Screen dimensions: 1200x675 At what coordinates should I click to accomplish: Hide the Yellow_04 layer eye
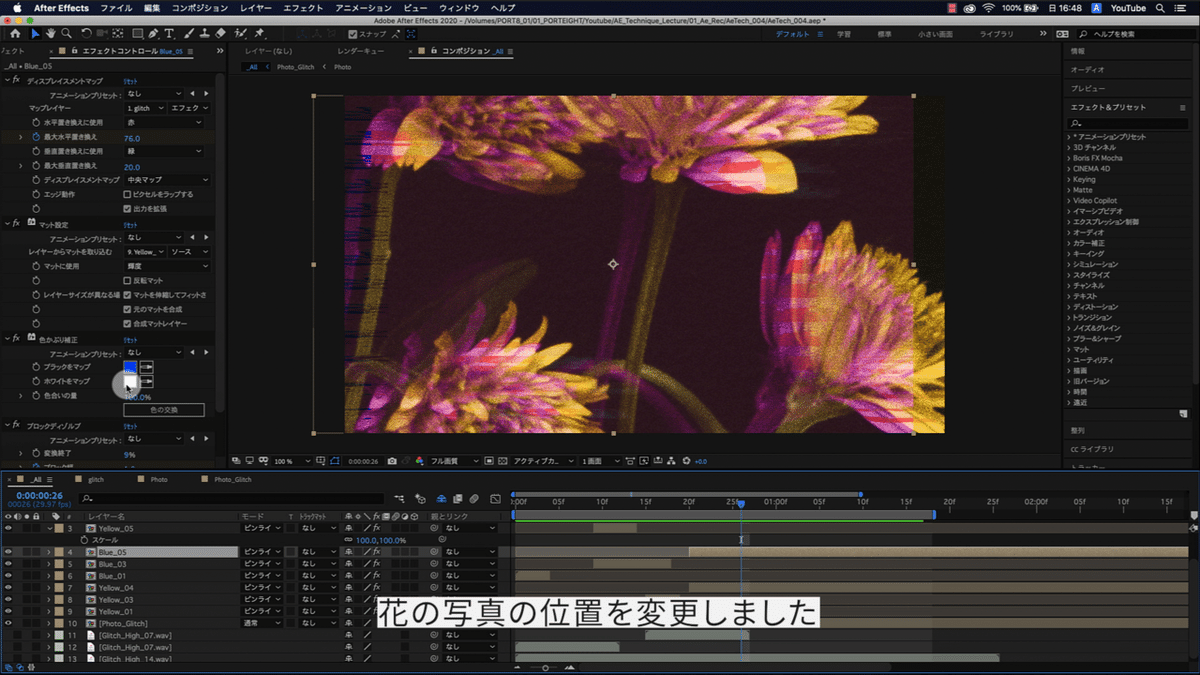[x=8, y=587]
